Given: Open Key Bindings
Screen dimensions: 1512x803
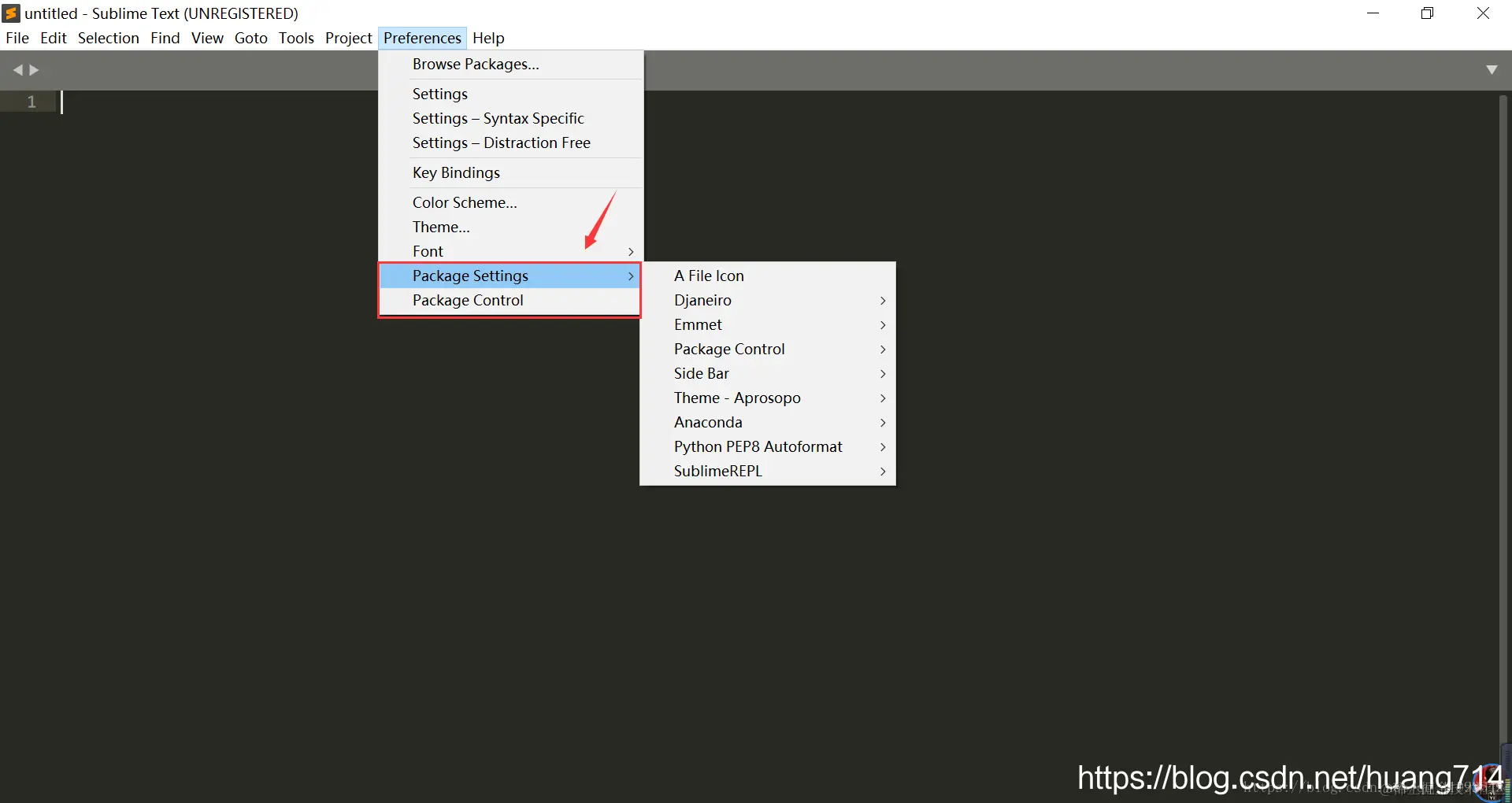Looking at the screenshot, I should [510, 172].
